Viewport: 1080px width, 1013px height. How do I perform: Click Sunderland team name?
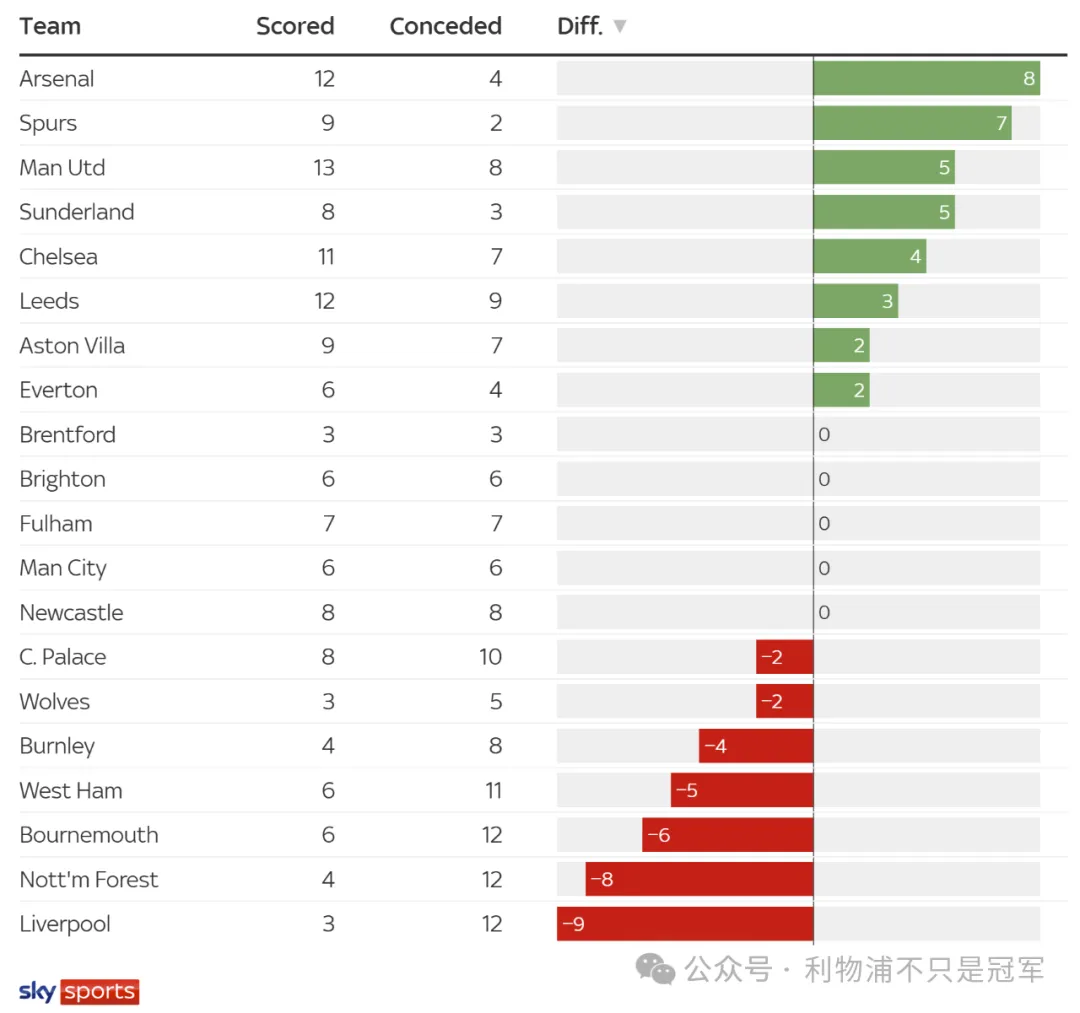tap(77, 212)
